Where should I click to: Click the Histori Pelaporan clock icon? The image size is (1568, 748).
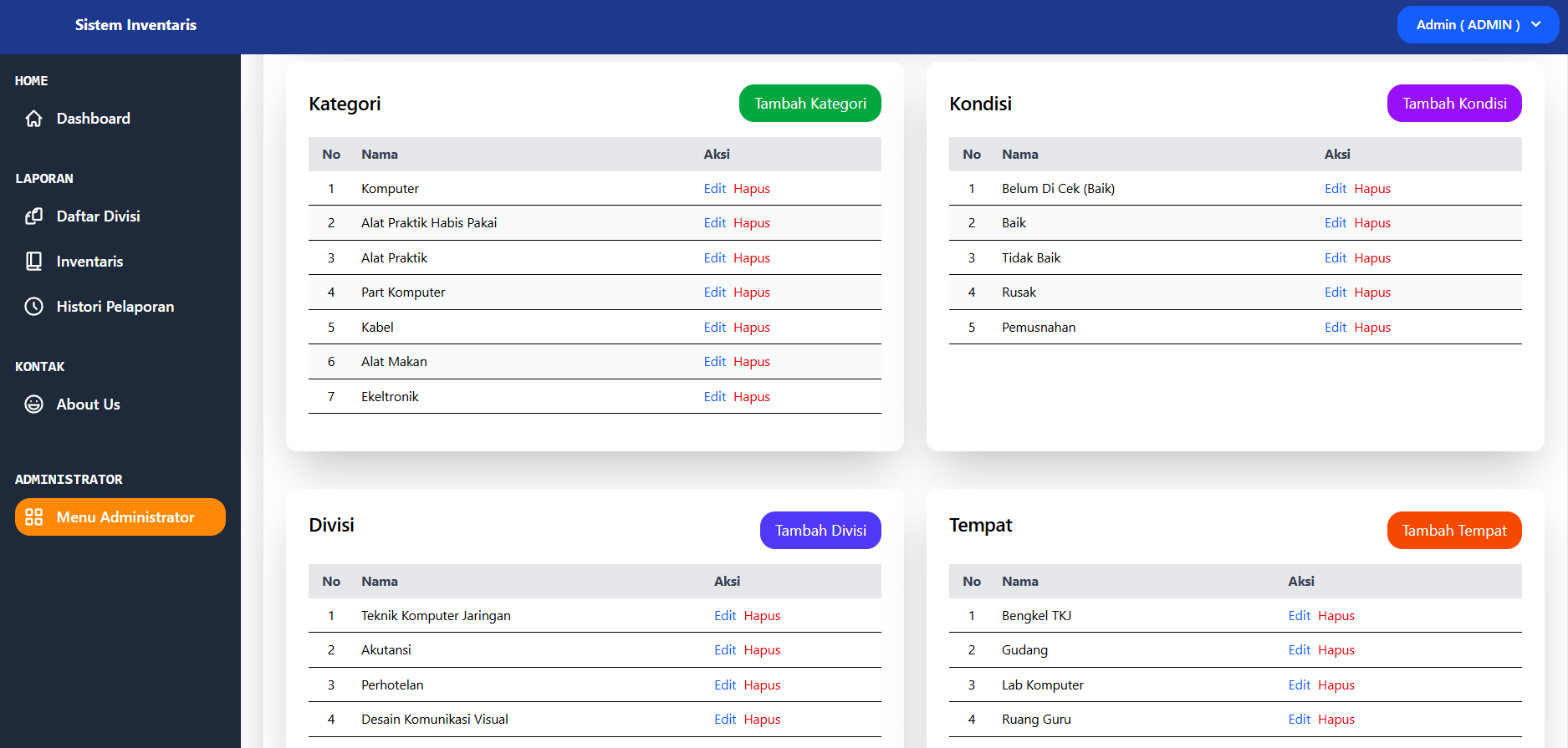(33, 307)
